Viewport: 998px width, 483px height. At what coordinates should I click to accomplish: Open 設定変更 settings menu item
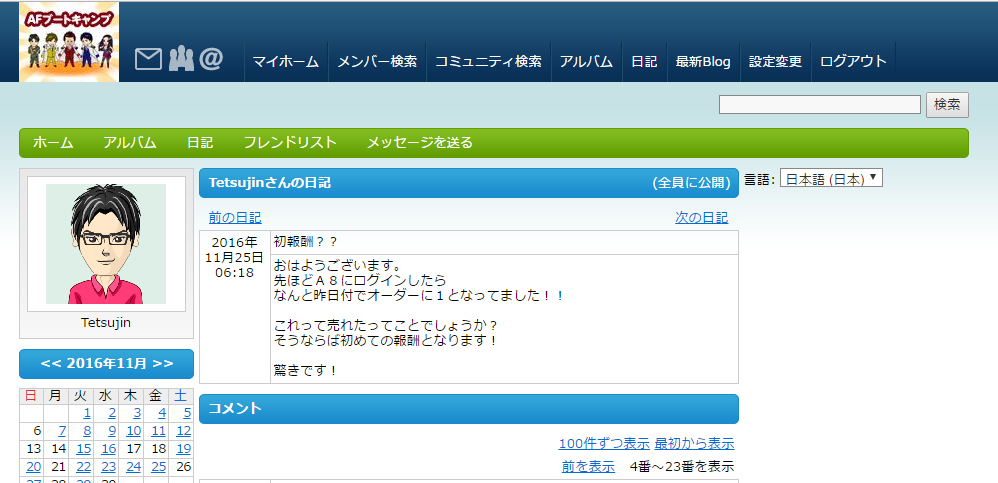pos(775,61)
